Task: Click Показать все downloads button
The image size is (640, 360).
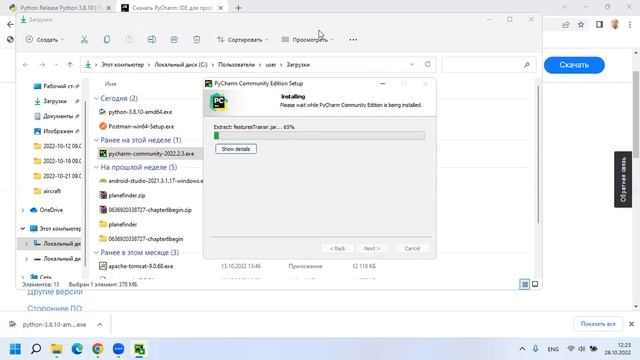Action: click(x=598, y=324)
